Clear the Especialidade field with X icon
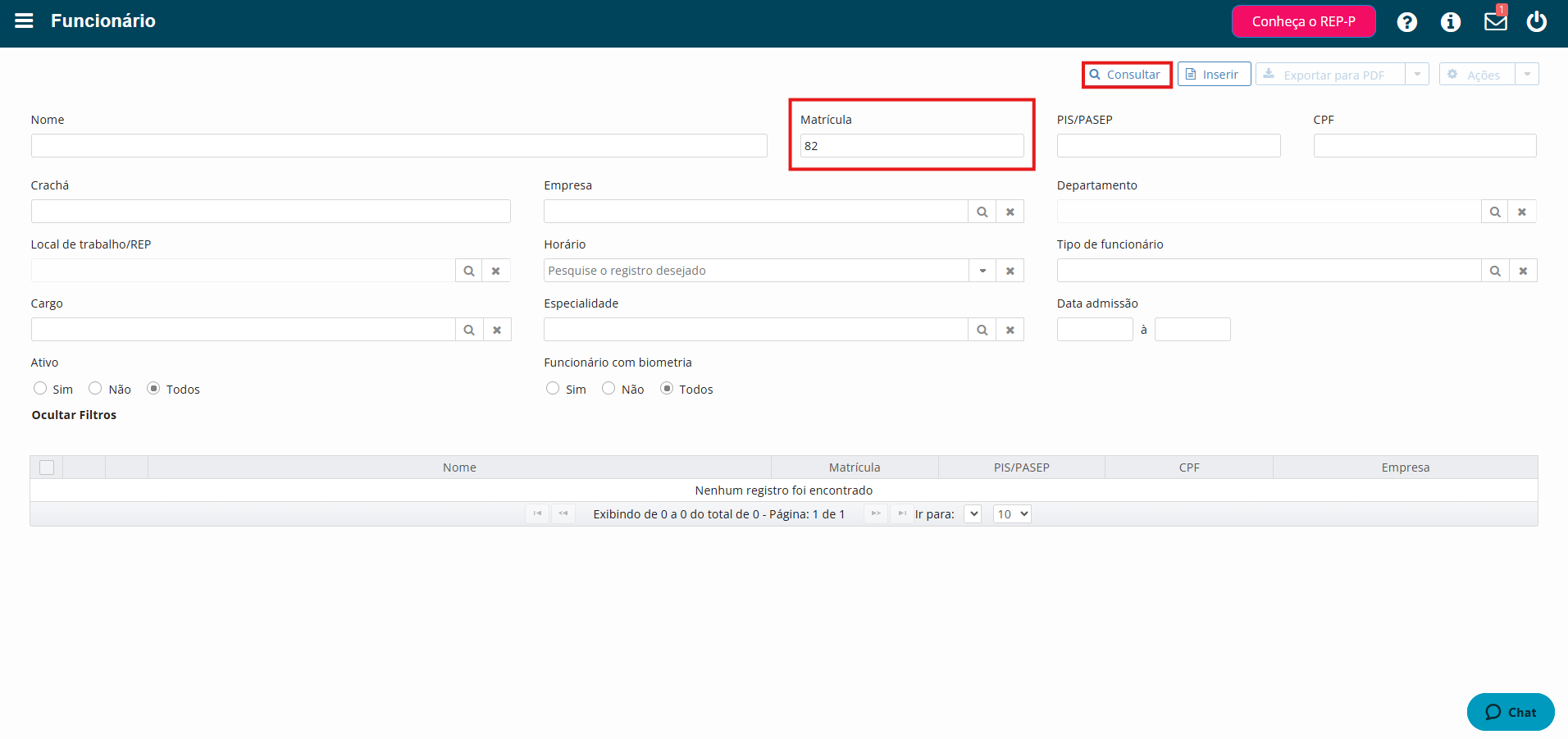 (x=1010, y=330)
